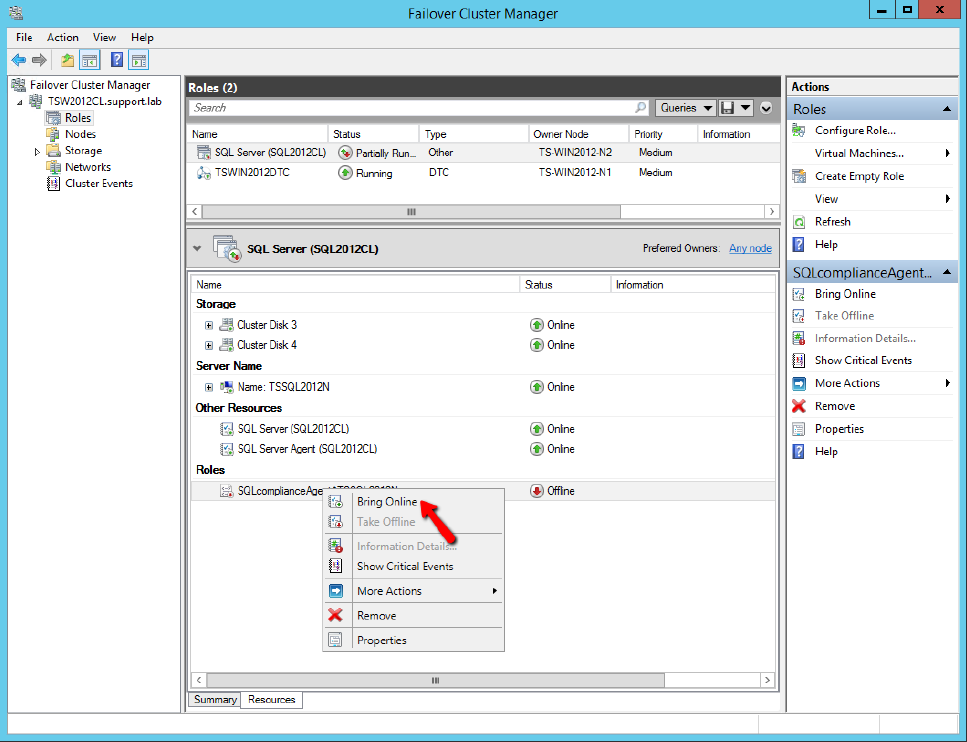Viewport: 967px width, 742px height.
Task: Expand Name: TSSQL2012N plus box
Action: [209, 387]
